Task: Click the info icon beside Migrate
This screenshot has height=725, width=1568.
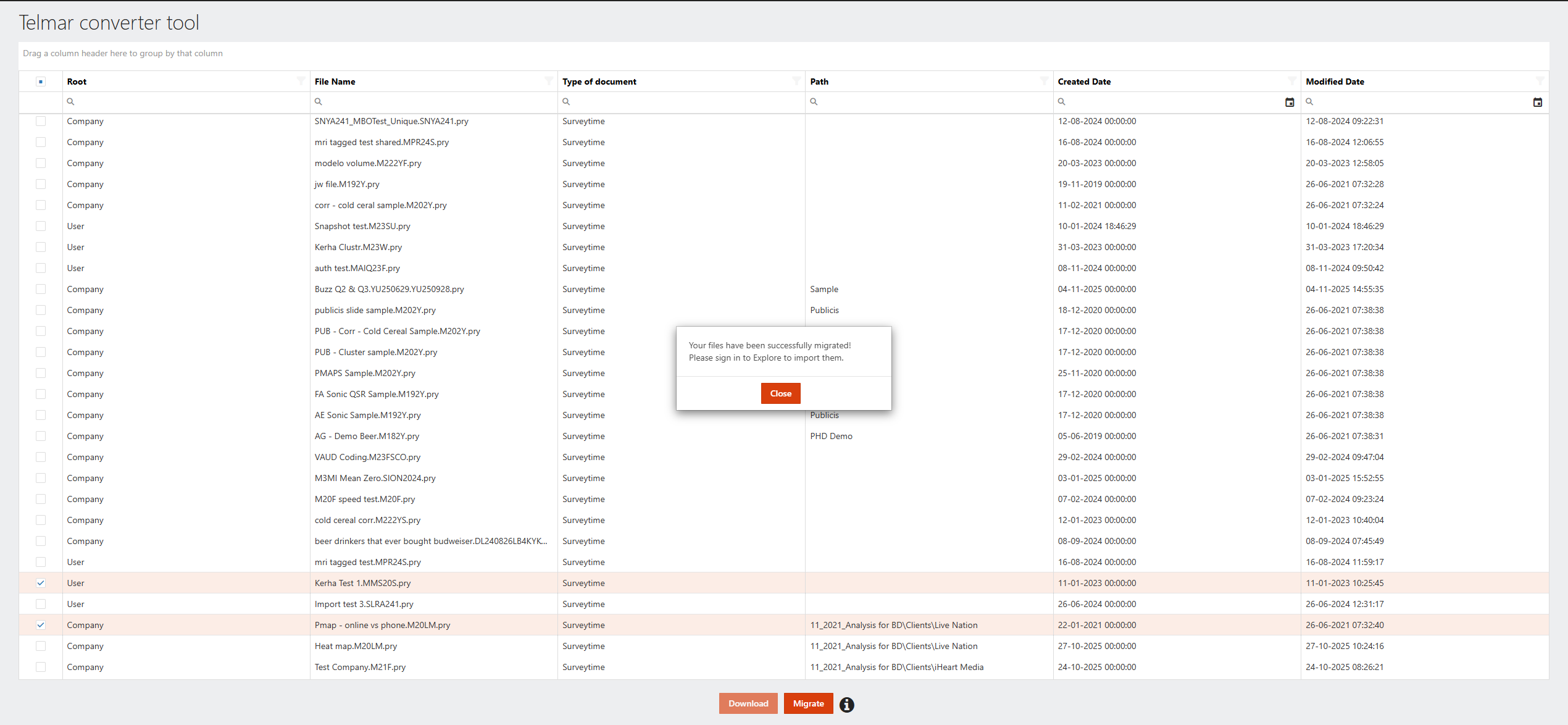Action: (847, 705)
